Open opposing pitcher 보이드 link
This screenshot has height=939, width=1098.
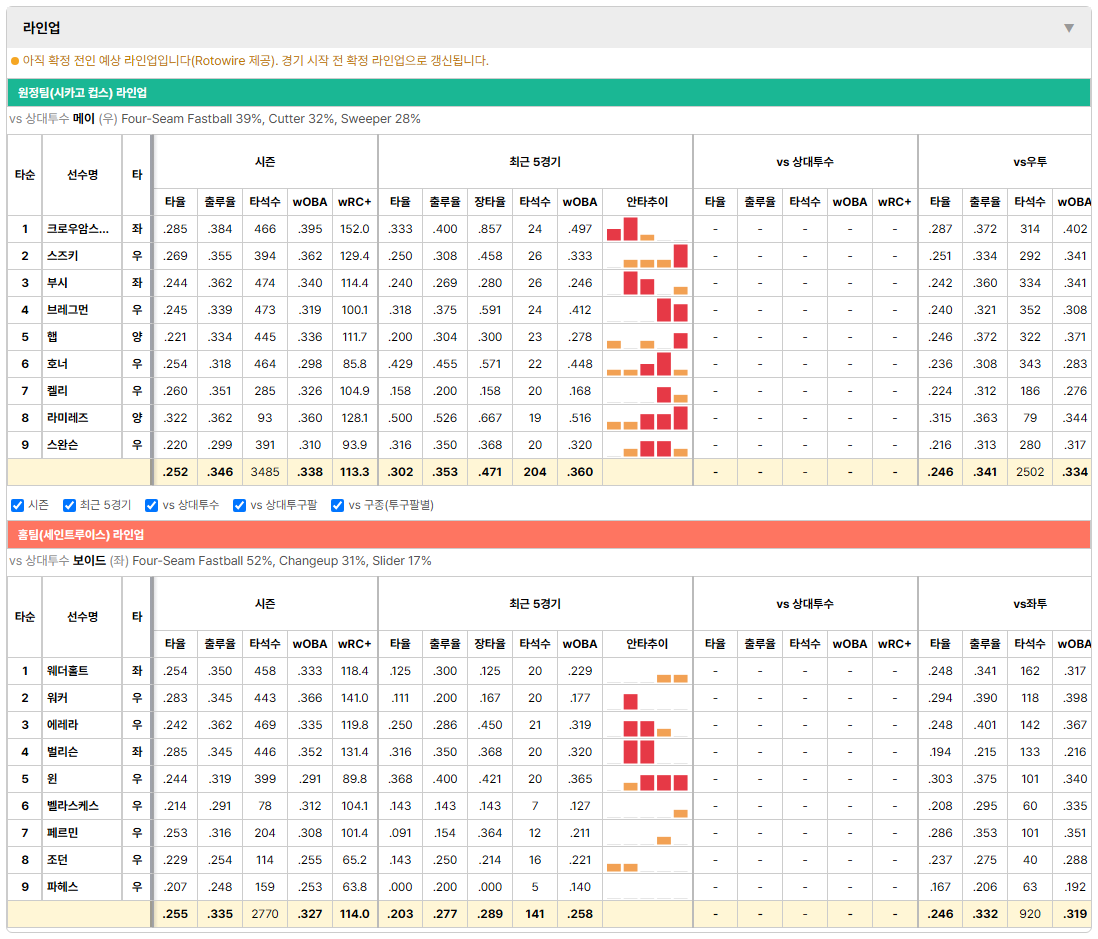tap(89, 561)
